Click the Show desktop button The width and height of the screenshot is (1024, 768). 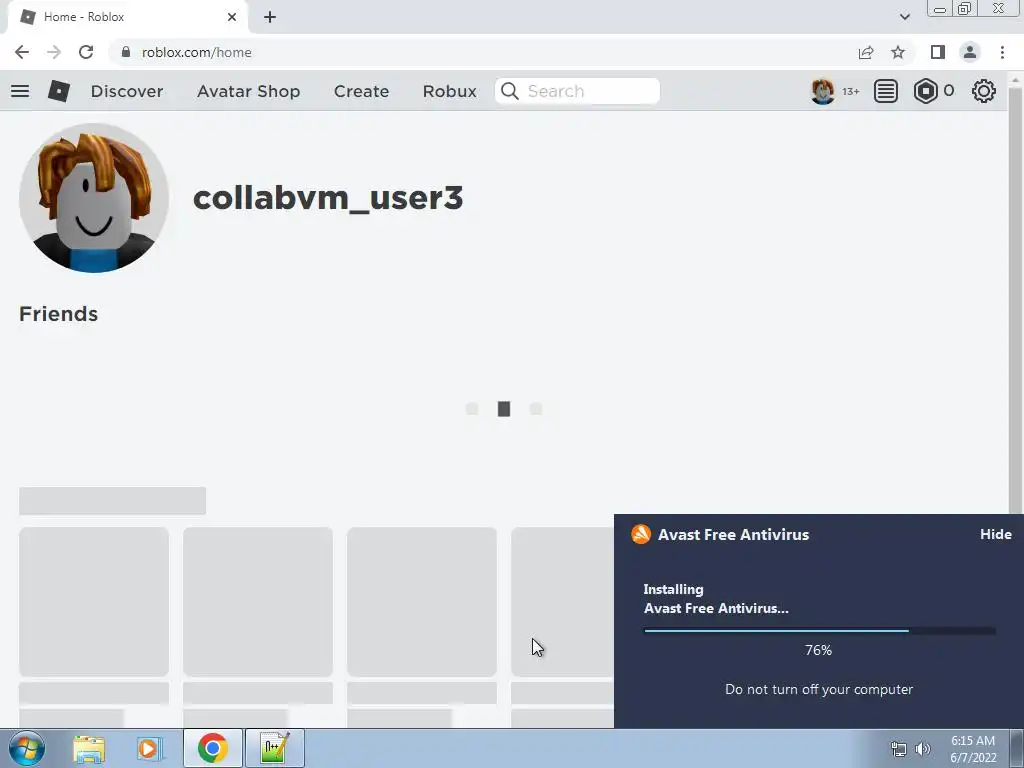coord(1016,748)
